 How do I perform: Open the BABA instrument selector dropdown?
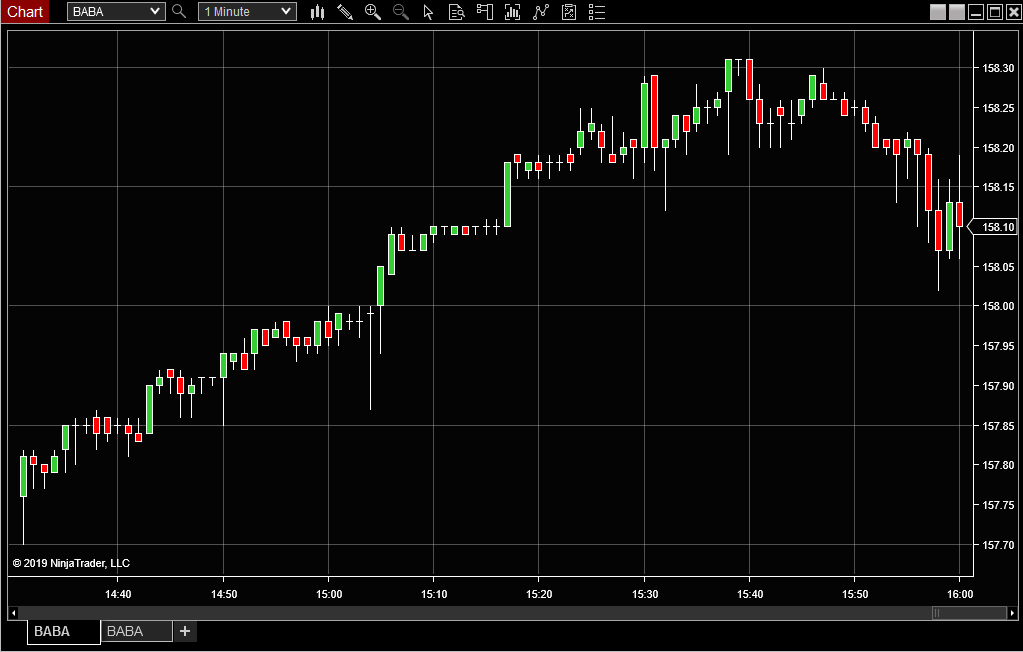click(x=116, y=12)
